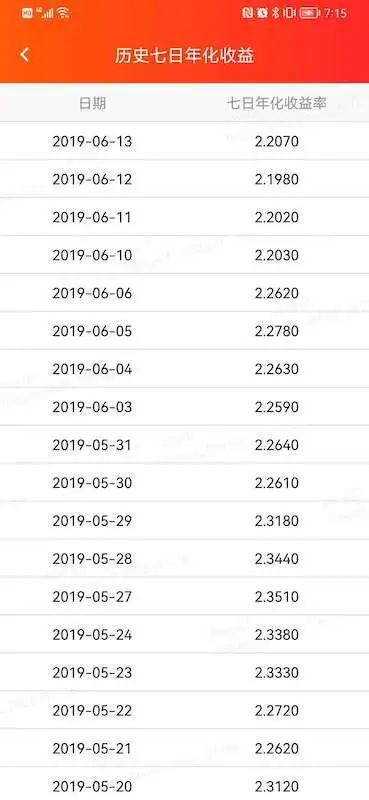Screen dimensions: 369x800
Task: Tap the 2019-05-20 date row
Action: tap(184, 784)
